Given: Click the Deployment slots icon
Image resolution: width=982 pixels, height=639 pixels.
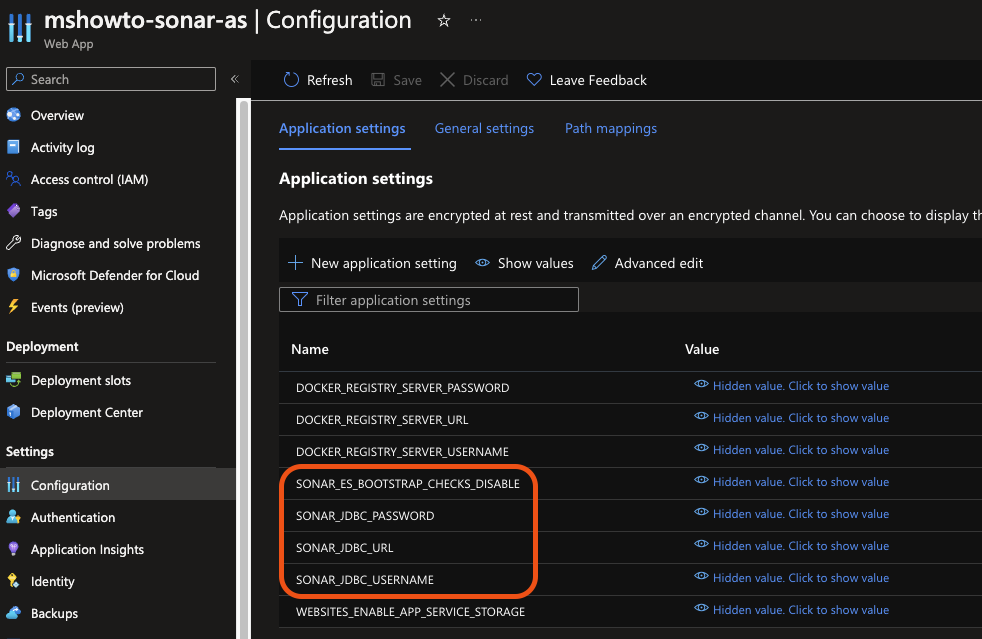Looking at the screenshot, I should [x=14, y=380].
